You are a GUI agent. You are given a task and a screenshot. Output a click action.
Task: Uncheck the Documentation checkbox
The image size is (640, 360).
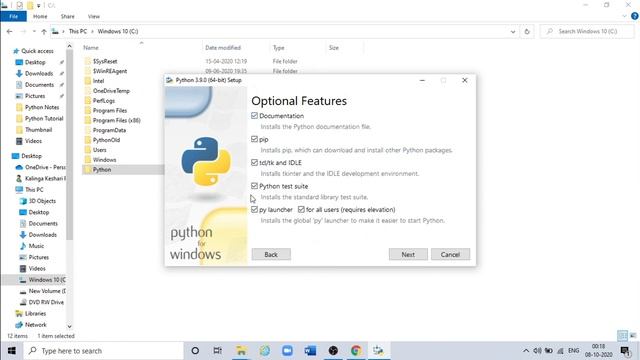pos(254,116)
